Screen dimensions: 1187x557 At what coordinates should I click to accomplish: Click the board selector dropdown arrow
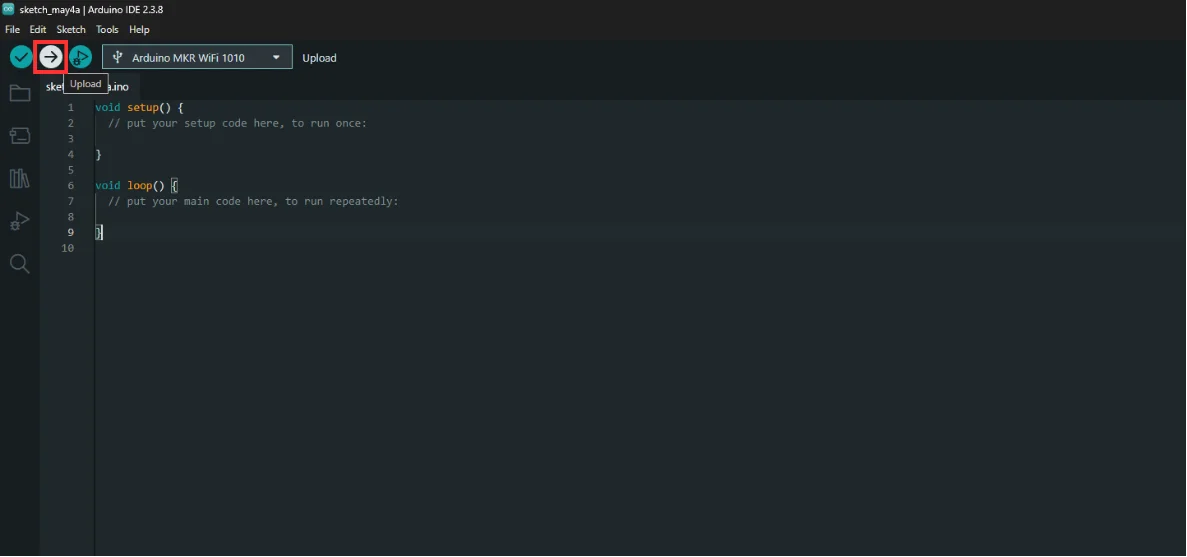[276, 57]
